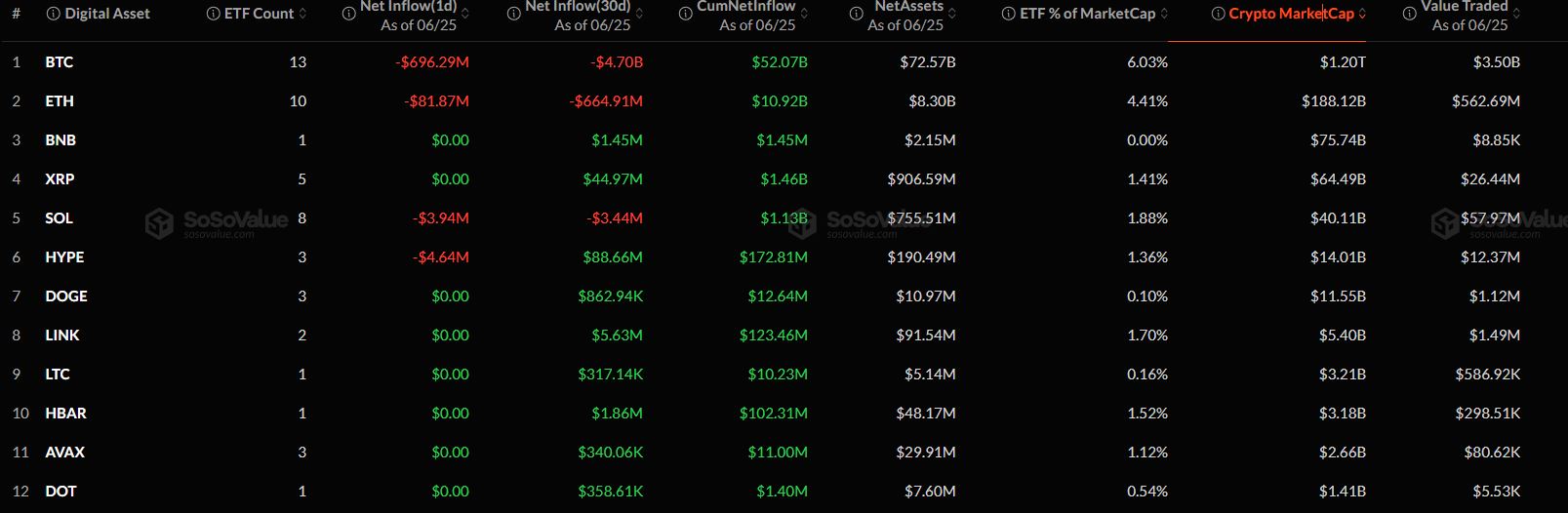The height and width of the screenshot is (513, 1568).
Task: Click DOT net assets $7.60M
Action: (930, 491)
